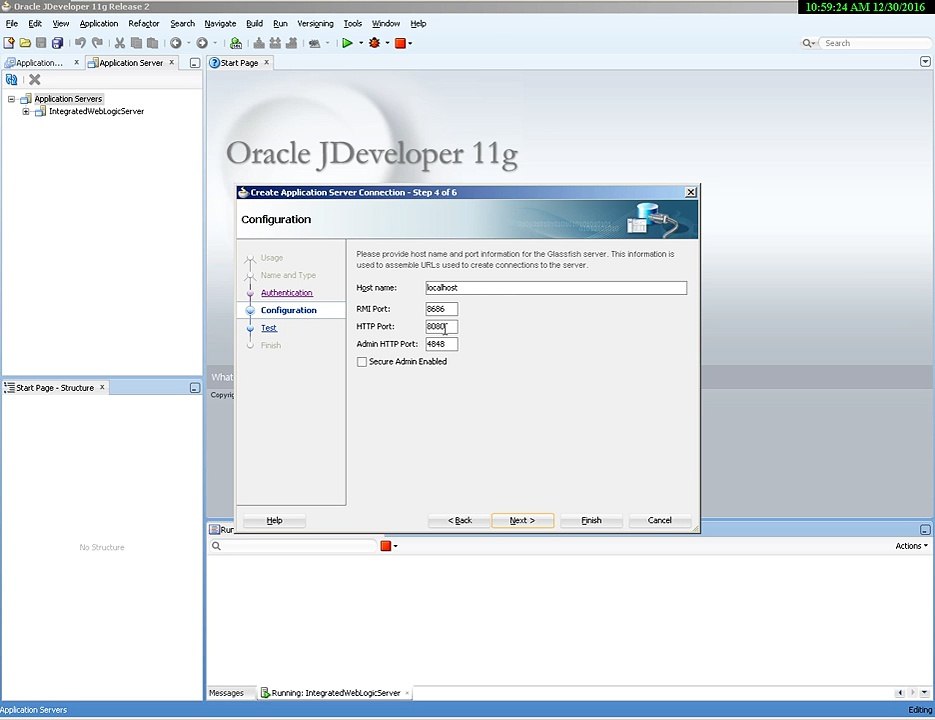The height and width of the screenshot is (720, 935).
Task: Open the Back navigation history dropdown
Action: (188, 43)
